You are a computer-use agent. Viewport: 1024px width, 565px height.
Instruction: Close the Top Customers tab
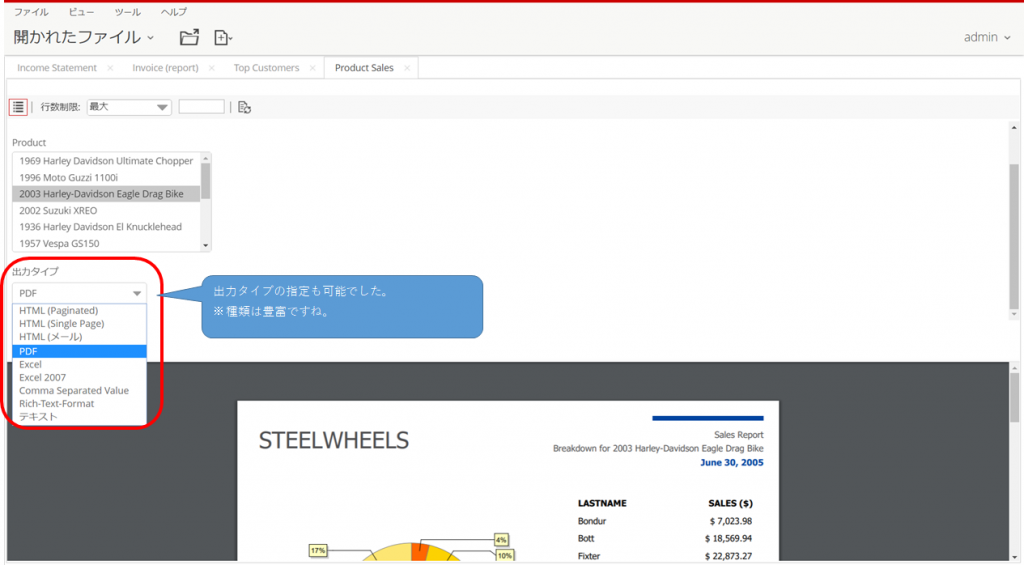point(313,68)
